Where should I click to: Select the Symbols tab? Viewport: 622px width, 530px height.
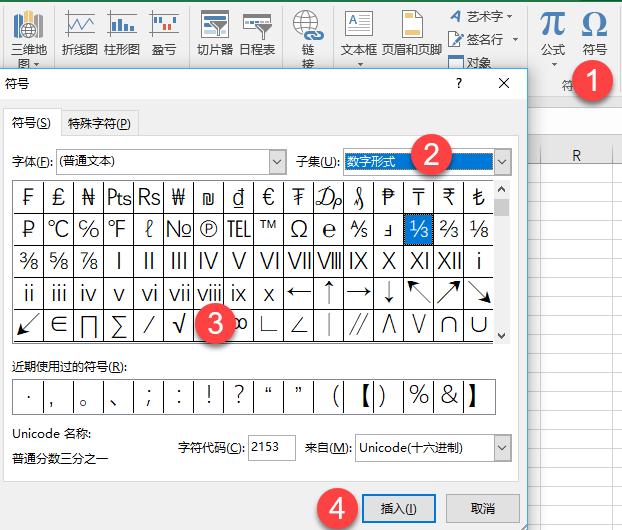coord(31,123)
